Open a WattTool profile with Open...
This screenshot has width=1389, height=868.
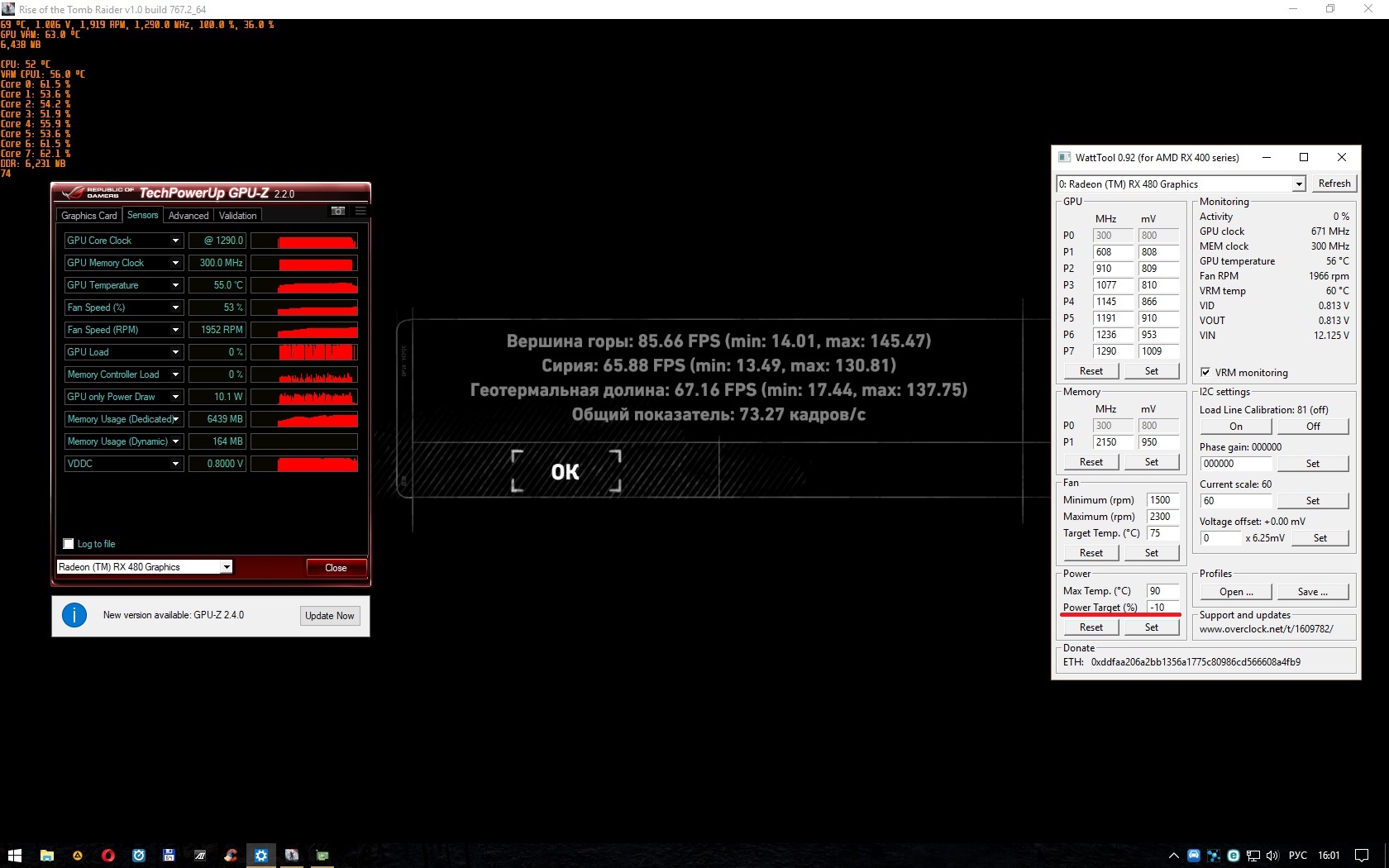(1236, 592)
